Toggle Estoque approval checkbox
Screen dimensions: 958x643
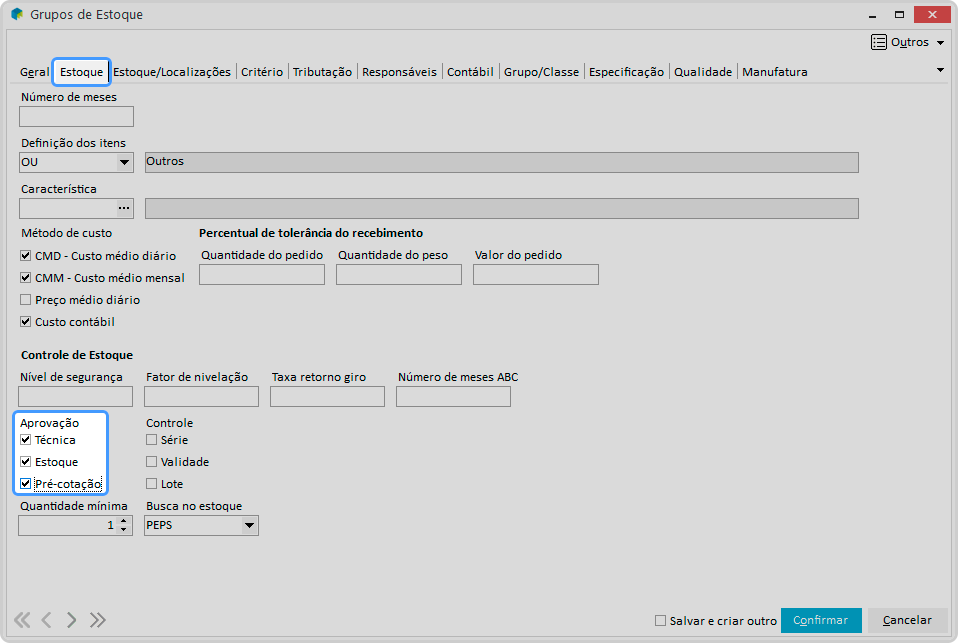tap(26, 461)
